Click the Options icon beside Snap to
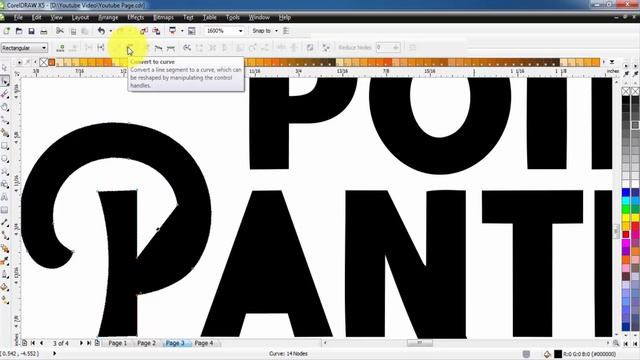Image resolution: width=640 pixels, height=360 pixels. [286, 31]
